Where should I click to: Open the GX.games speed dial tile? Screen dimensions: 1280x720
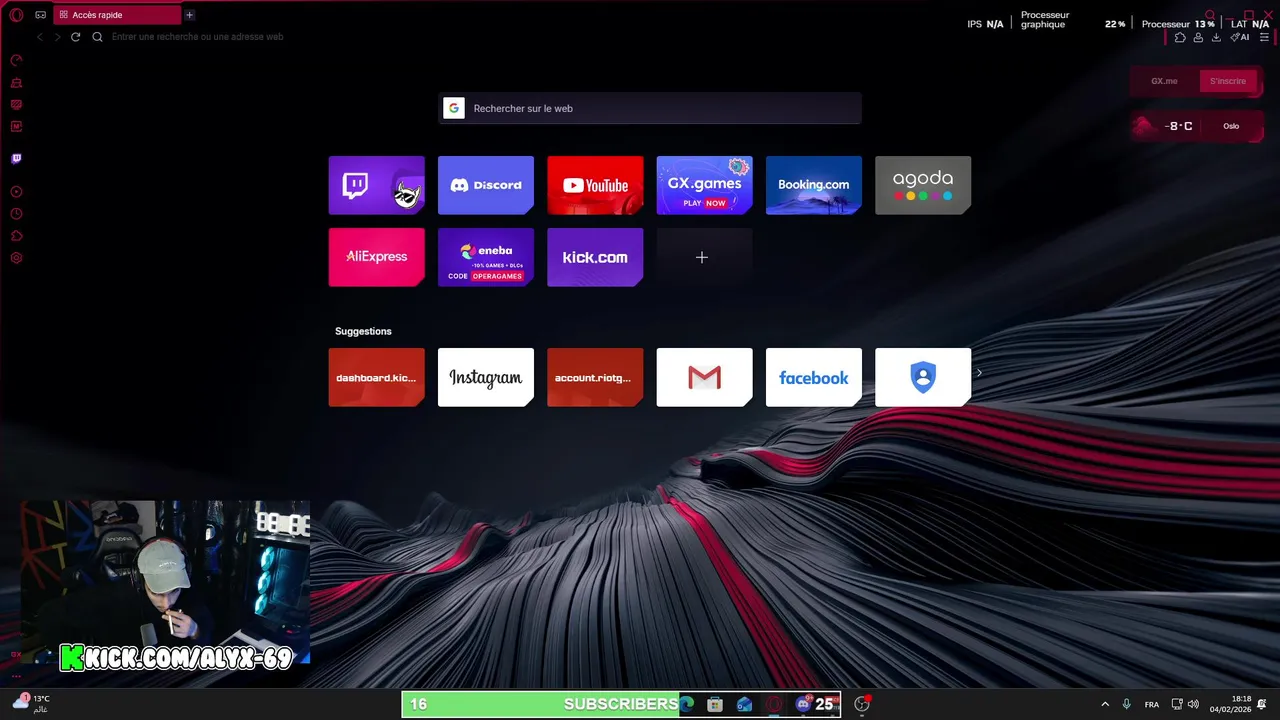[704, 185]
